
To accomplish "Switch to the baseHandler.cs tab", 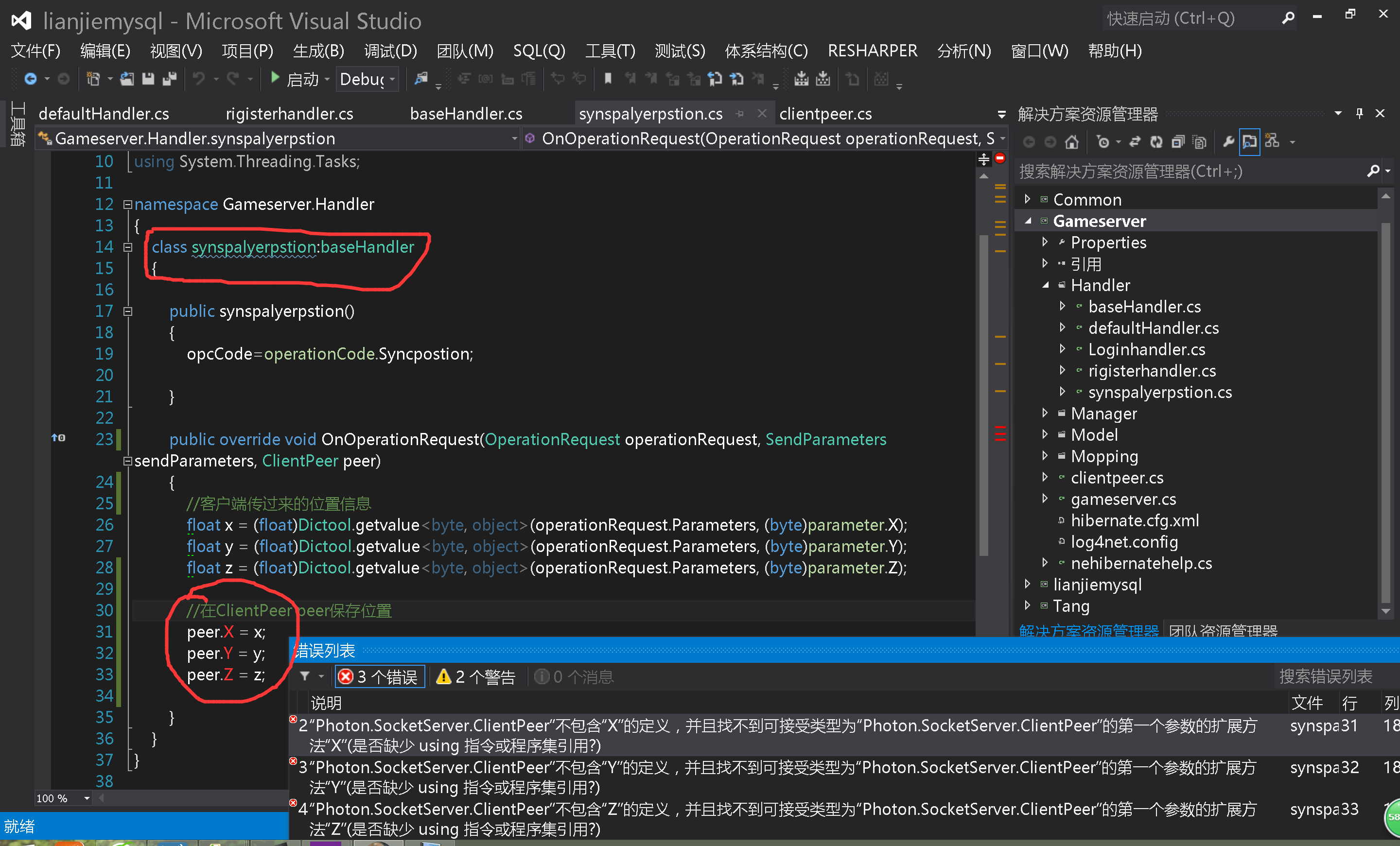I will tap(466, 114).
